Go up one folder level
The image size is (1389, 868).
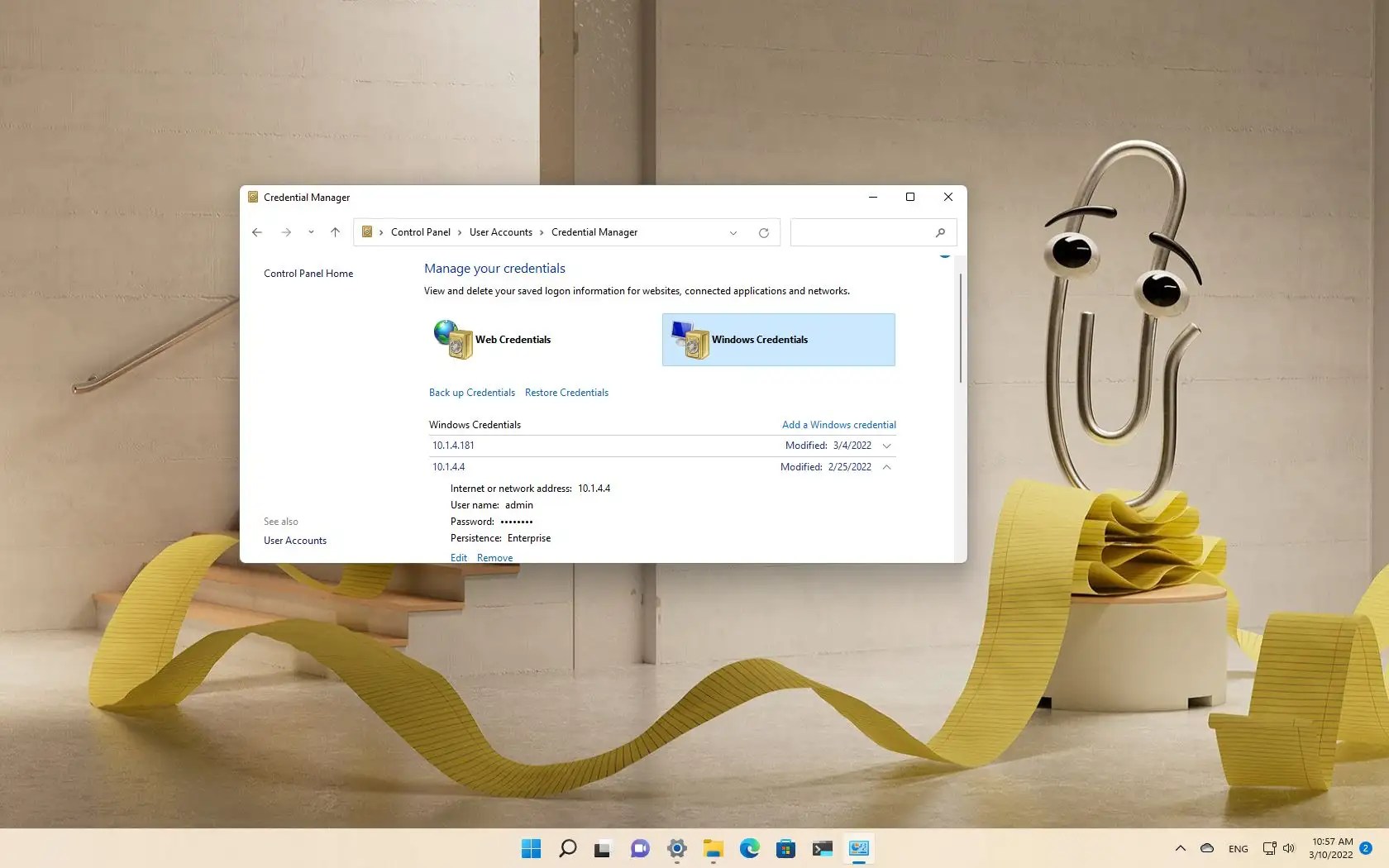point(335,232)
